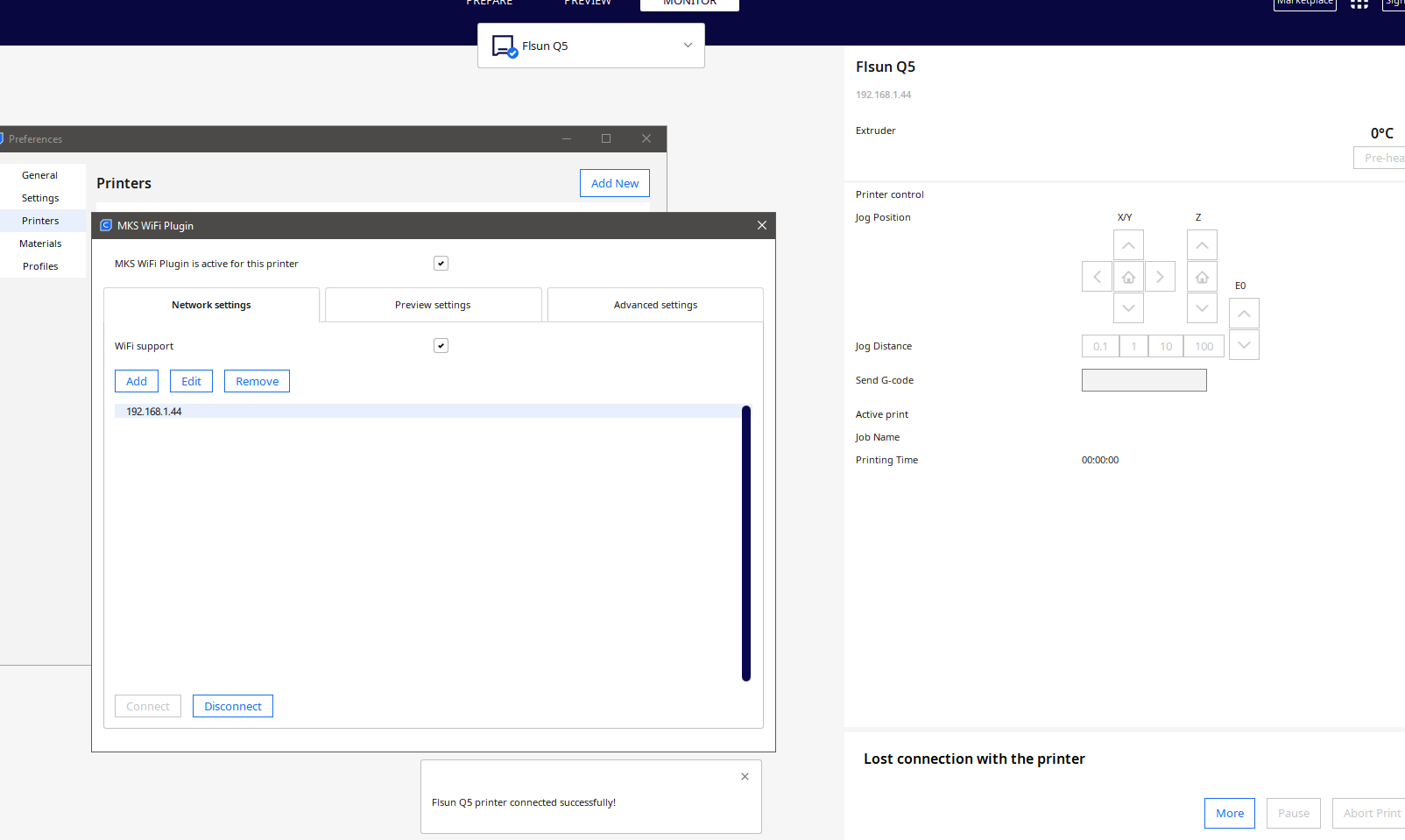Click the IP list scrollbar

click(x=746, y=541)
